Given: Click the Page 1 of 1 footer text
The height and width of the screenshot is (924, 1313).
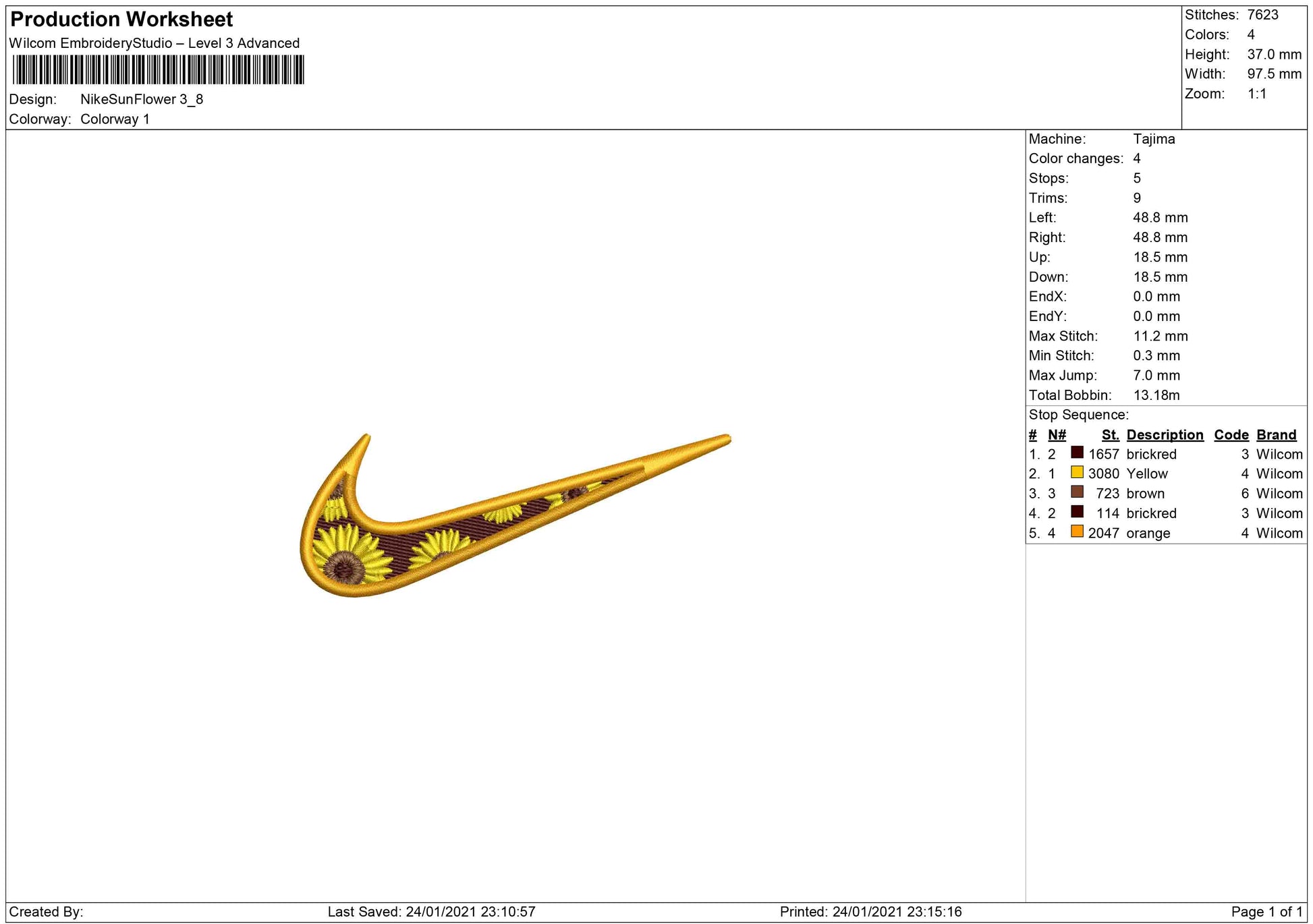Looking at the screenshot, I should [1266, 912].
